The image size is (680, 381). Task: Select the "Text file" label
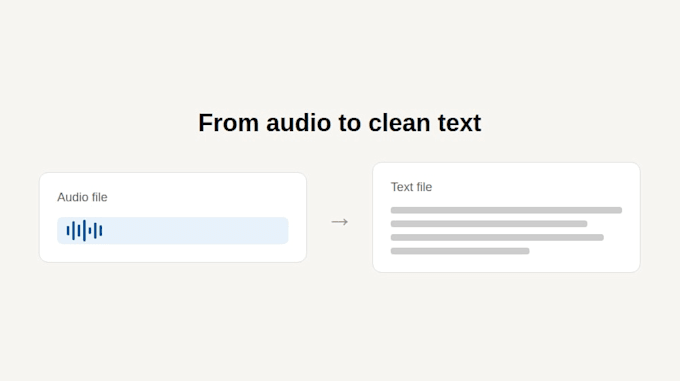(x=411, y=187)
